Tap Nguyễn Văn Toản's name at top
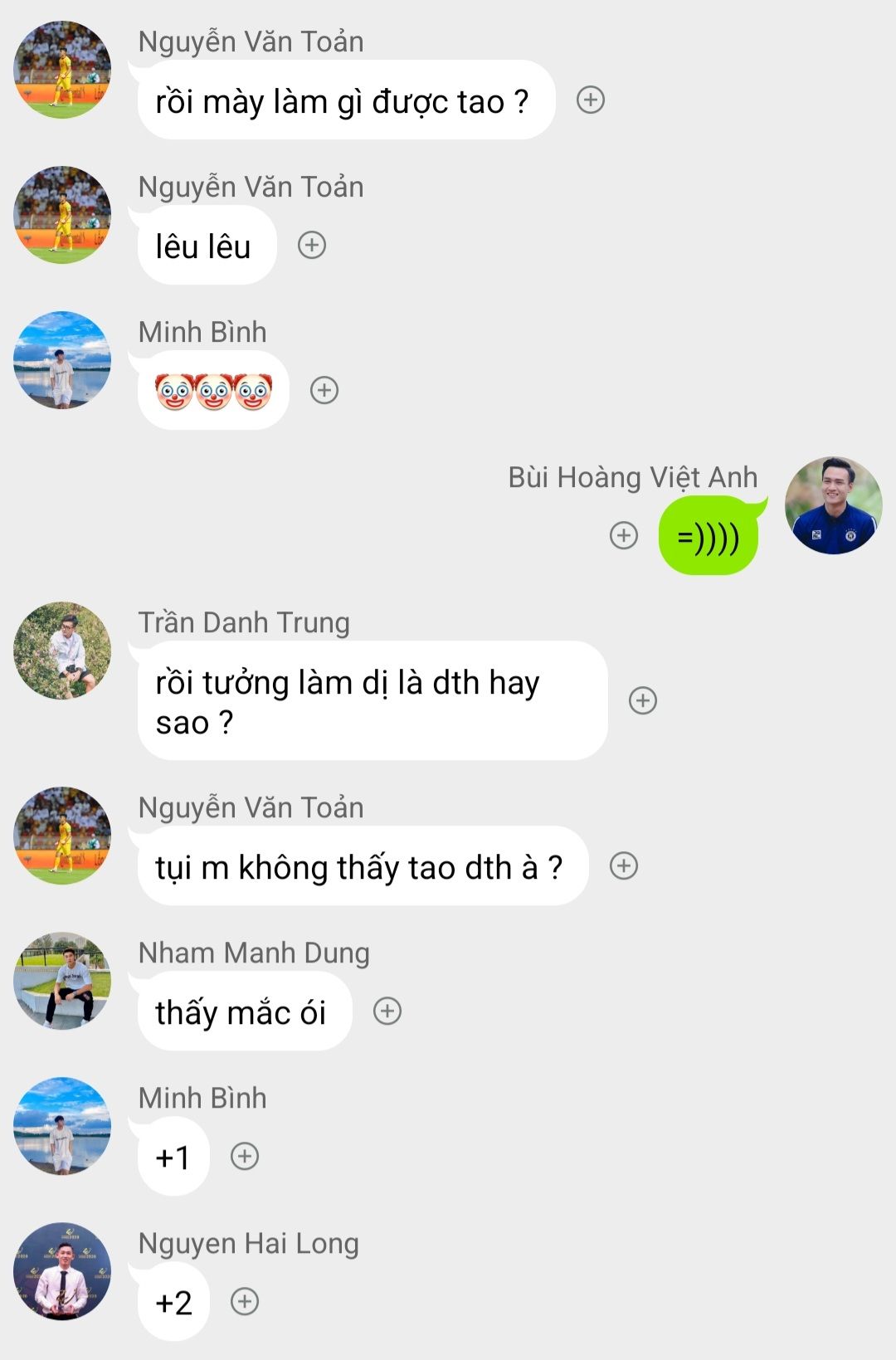Image resolution: width=896 pixels, height=1360 pixels. 251,41
